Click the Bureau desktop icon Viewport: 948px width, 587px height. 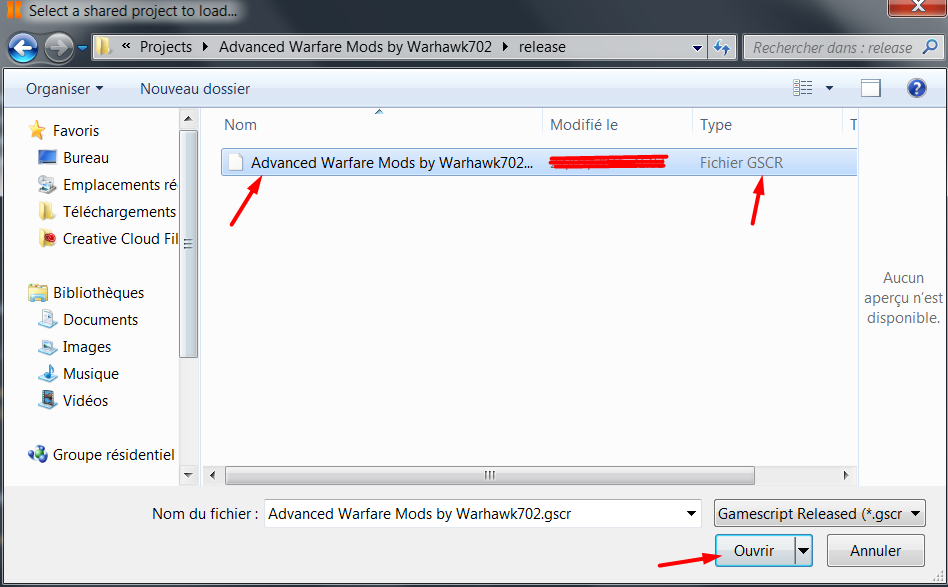pyautogui.click(x=47, y=157)
